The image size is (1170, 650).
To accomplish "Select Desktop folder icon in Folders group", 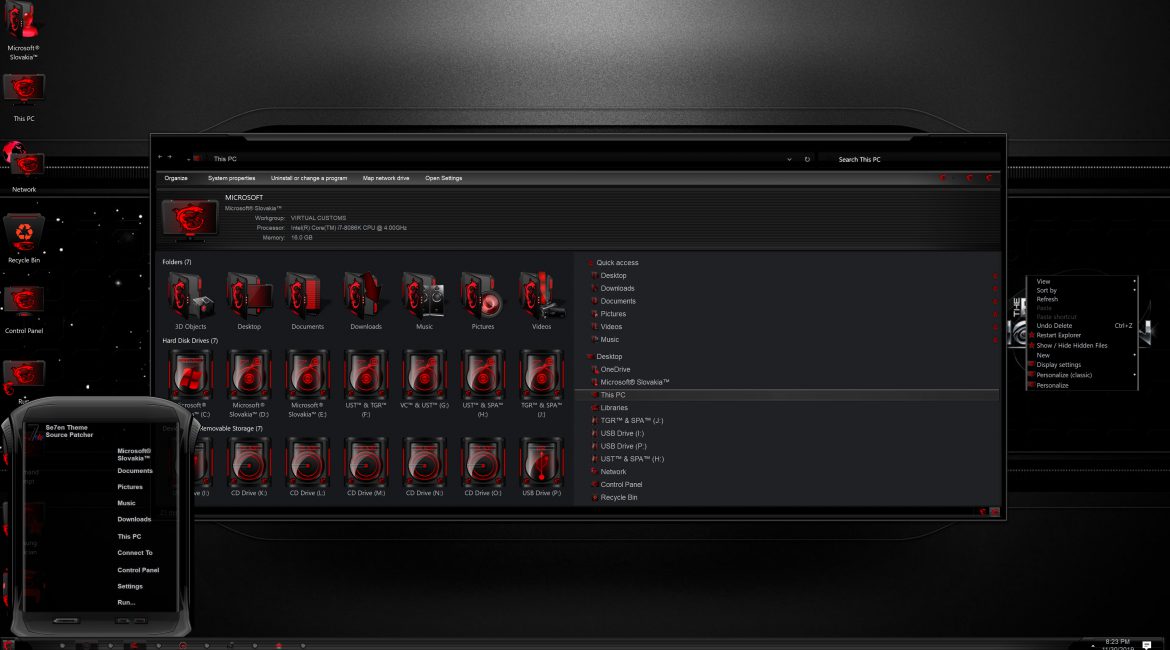I will (x=249, y=296).
